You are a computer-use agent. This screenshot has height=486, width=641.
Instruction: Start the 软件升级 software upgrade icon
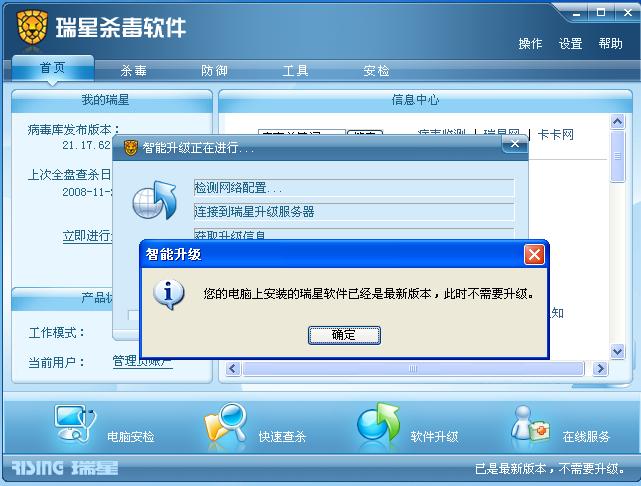pyautogui.click(x=378, y=423)
